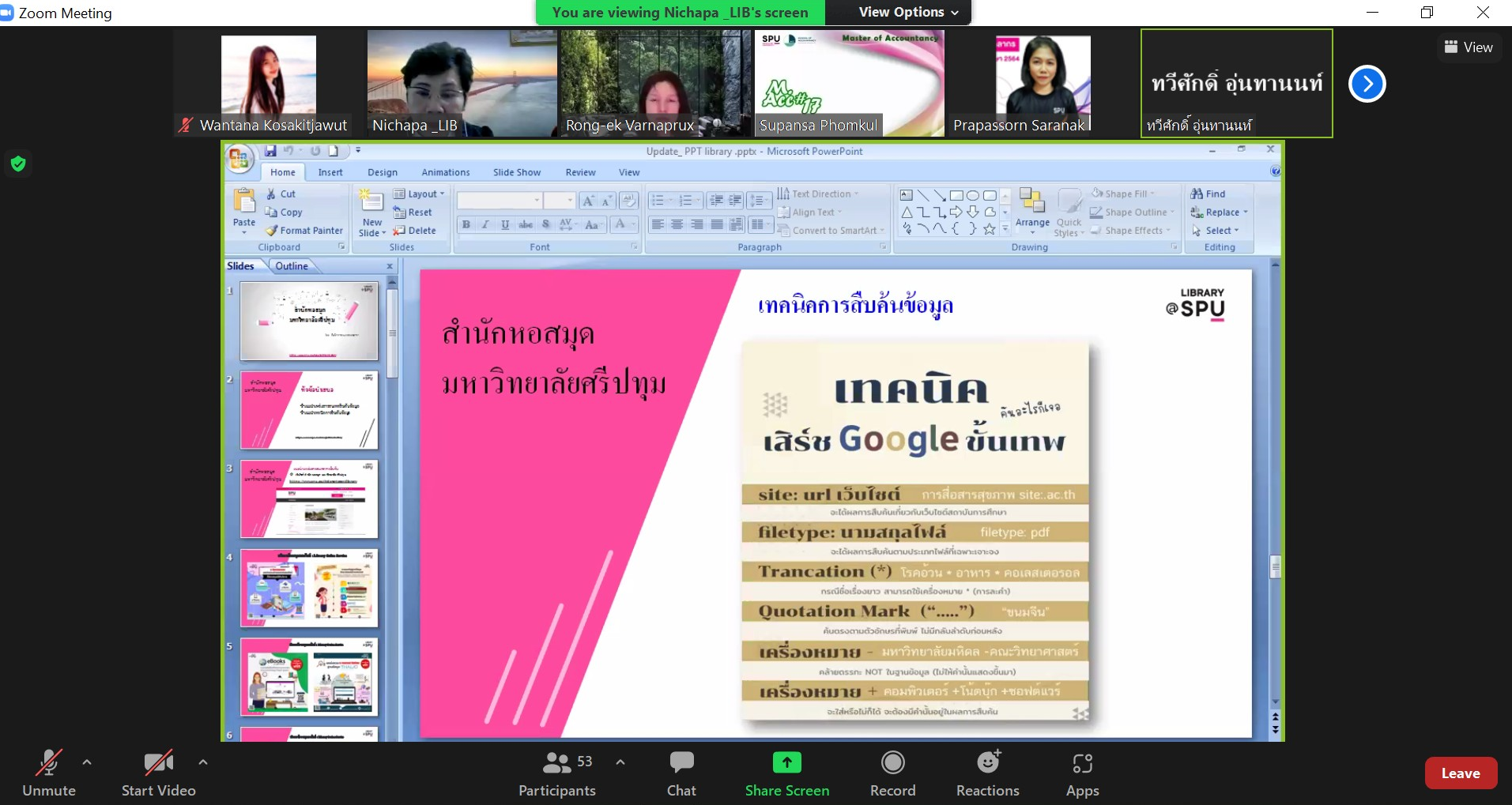Click the Arrange button
Screen dimensions: 1512x805
pos(1032,211)
